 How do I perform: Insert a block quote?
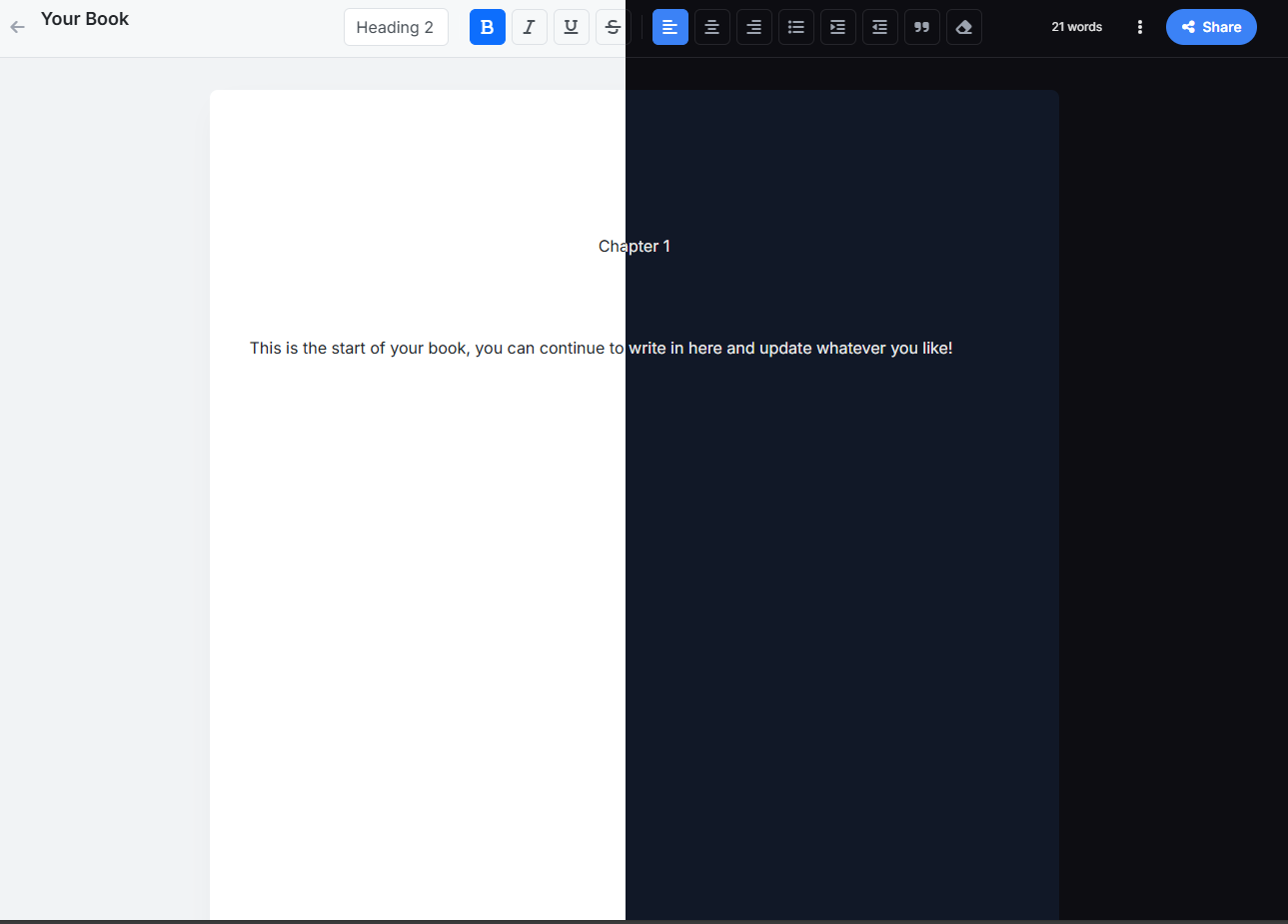pos(922,27)
